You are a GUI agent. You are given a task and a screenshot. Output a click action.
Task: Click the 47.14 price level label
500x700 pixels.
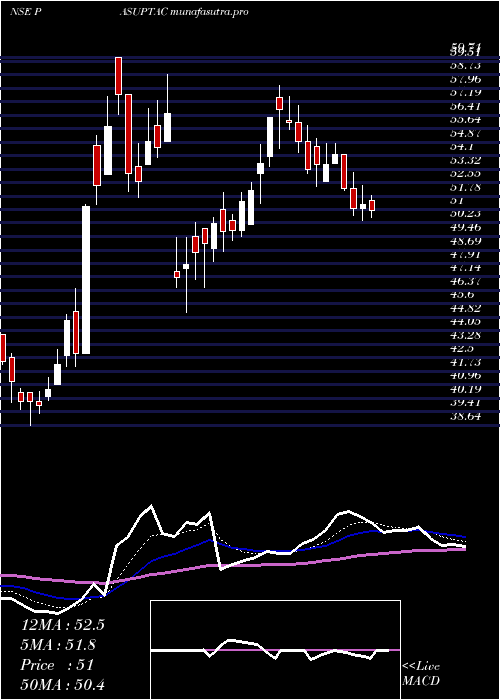[x=465, y=268]
